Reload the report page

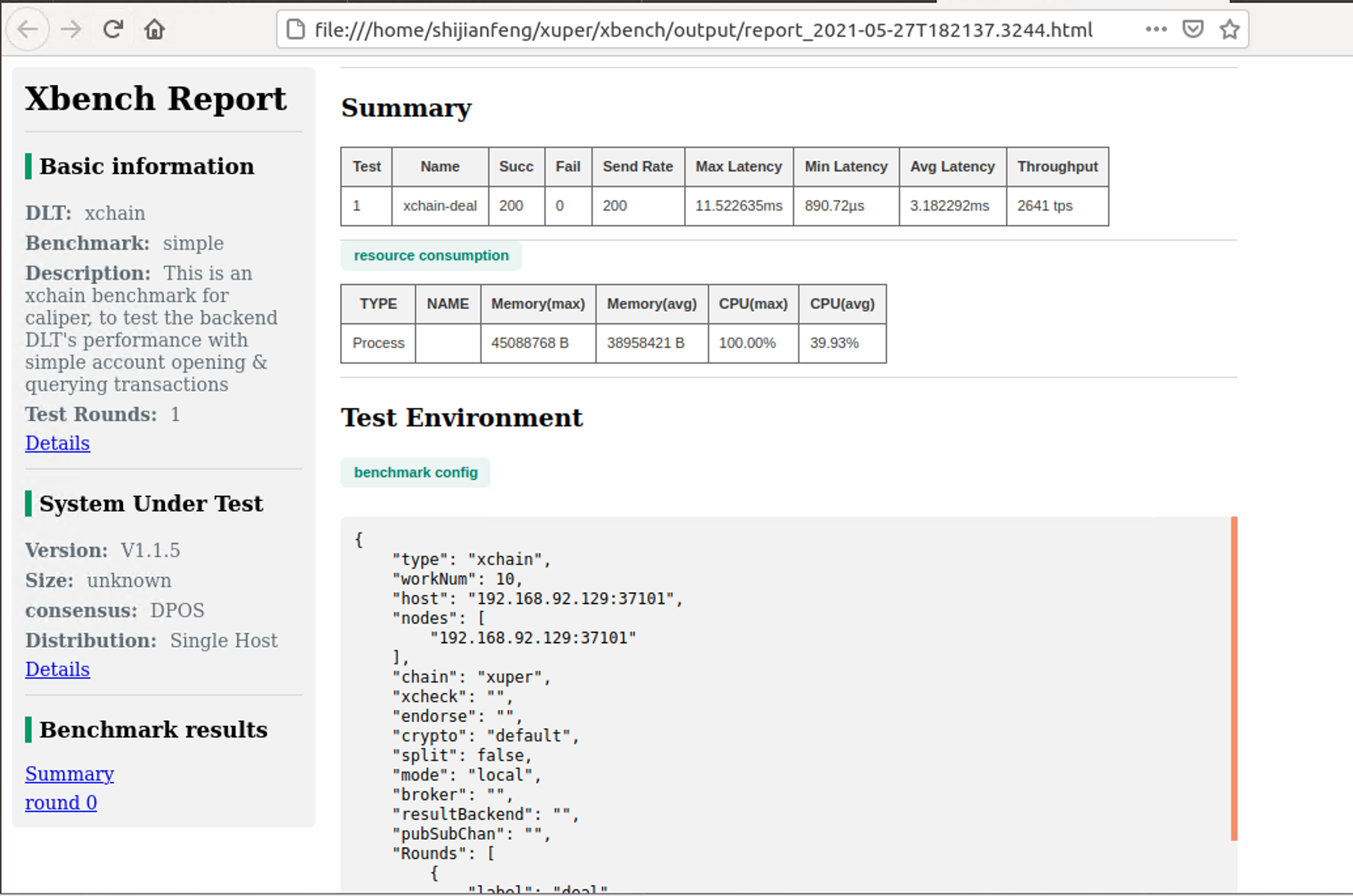[113, 29]
